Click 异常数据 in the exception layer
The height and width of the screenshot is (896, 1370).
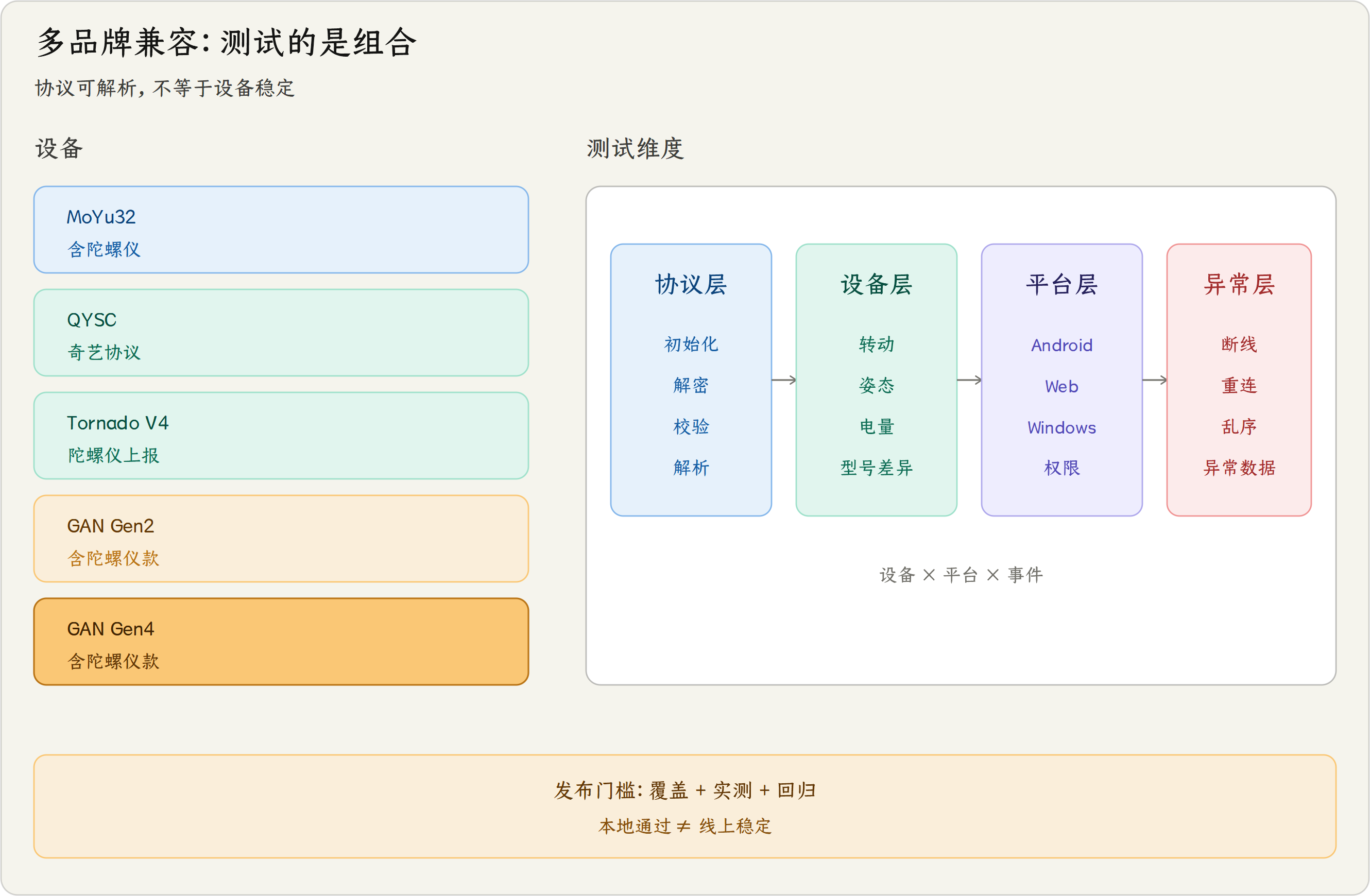click(x=1239, y=467)
